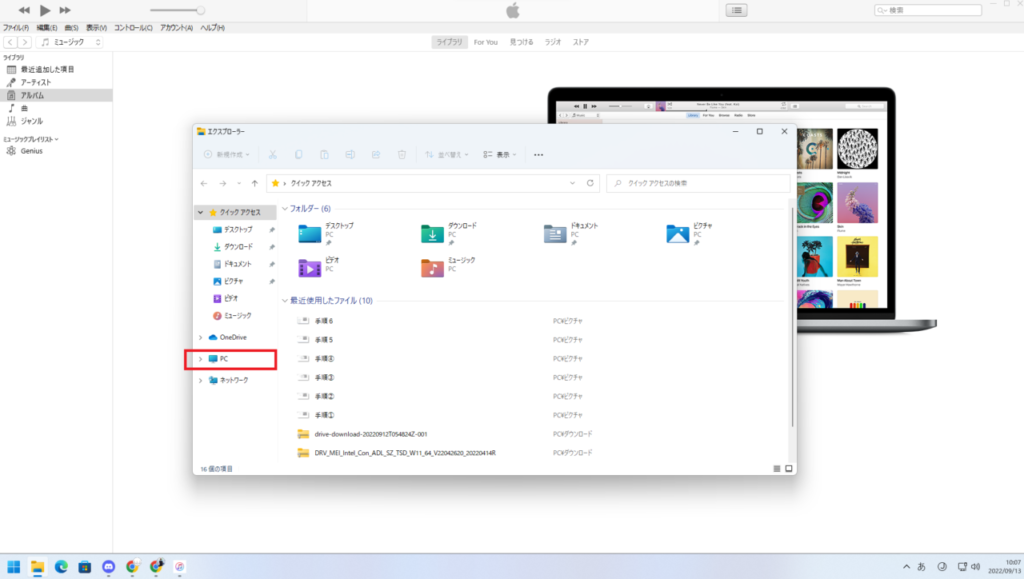This screenshot has height=579, width=1024.
Task: Open the iTunes Up Next list icon
Action: coord(736,10)
